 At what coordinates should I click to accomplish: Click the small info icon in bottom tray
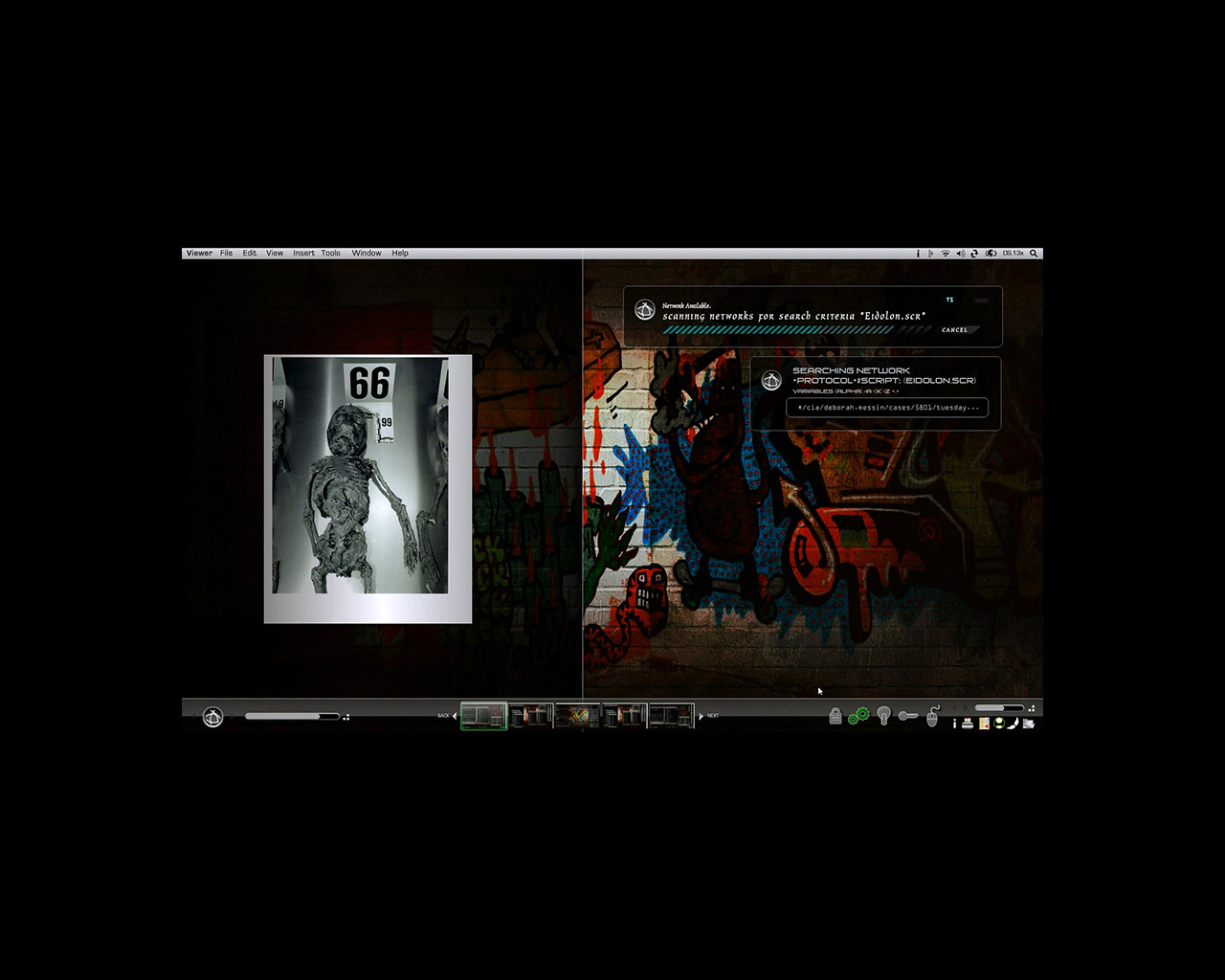(954, 724)
